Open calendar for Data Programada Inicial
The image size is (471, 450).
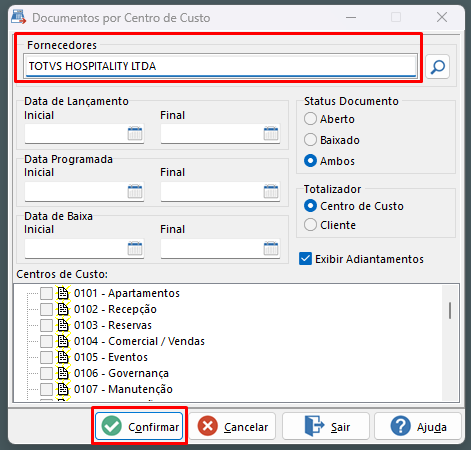135,191
